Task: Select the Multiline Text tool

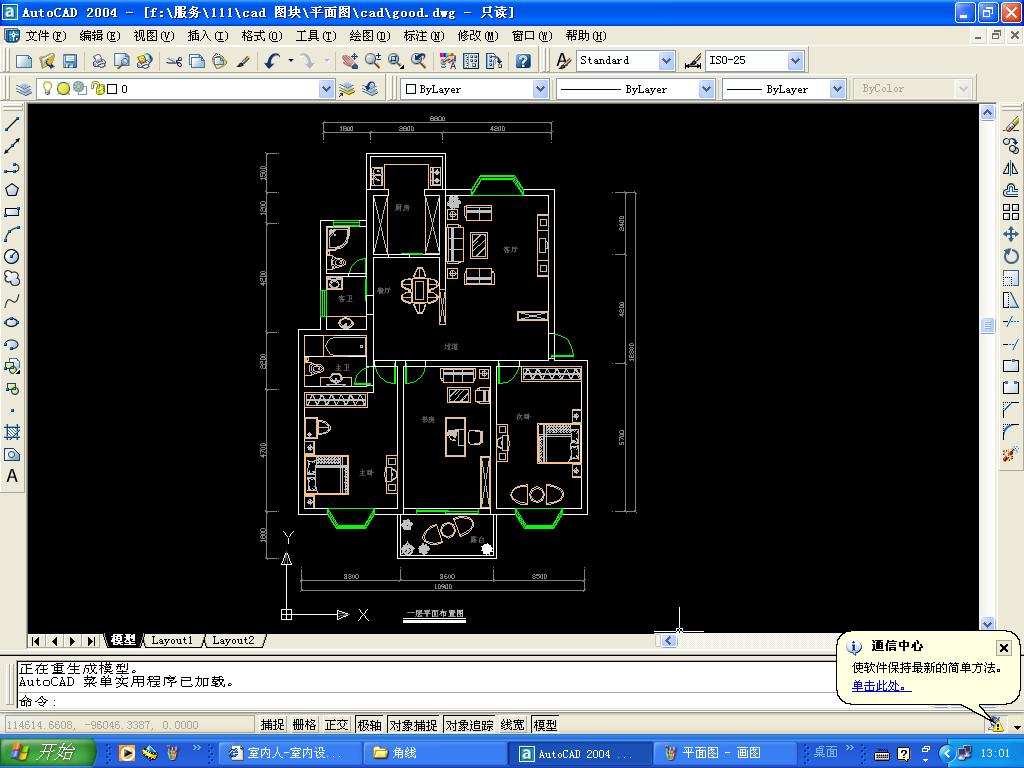Action: tap(12, 476)
